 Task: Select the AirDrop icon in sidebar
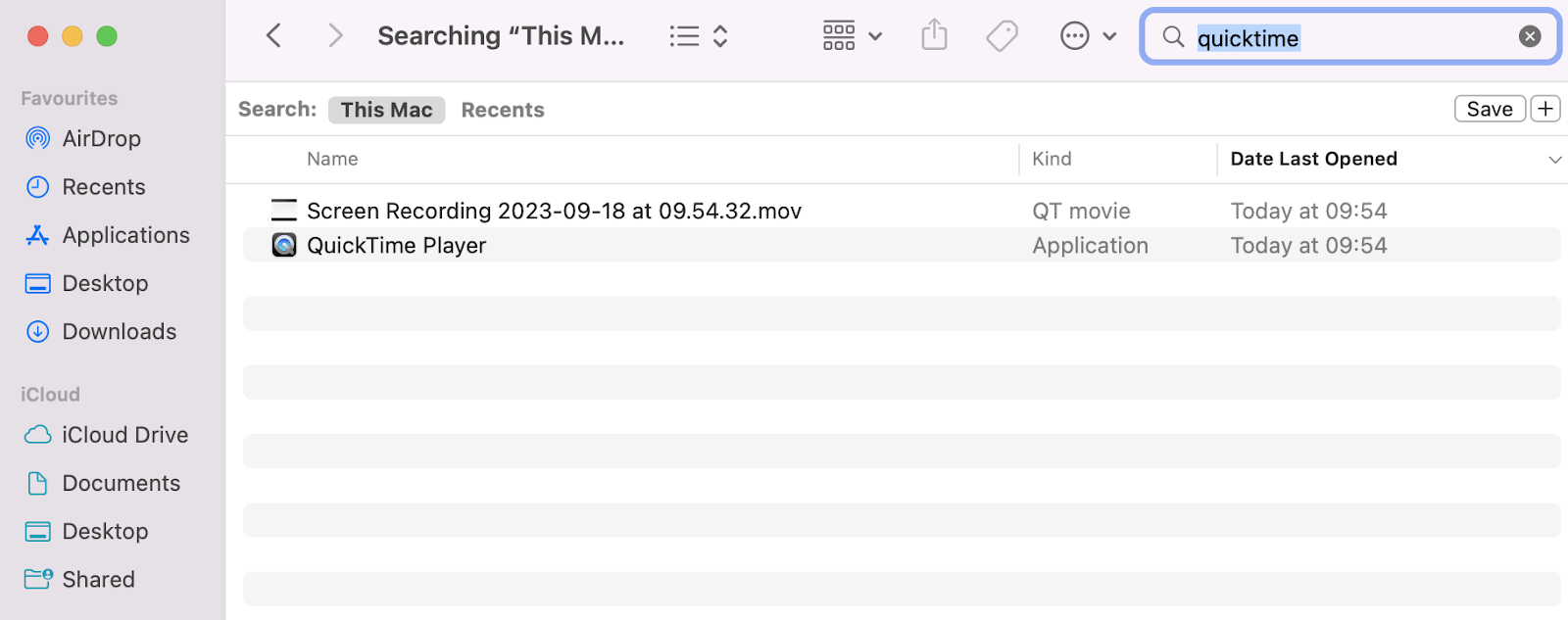tap(36, 138)
